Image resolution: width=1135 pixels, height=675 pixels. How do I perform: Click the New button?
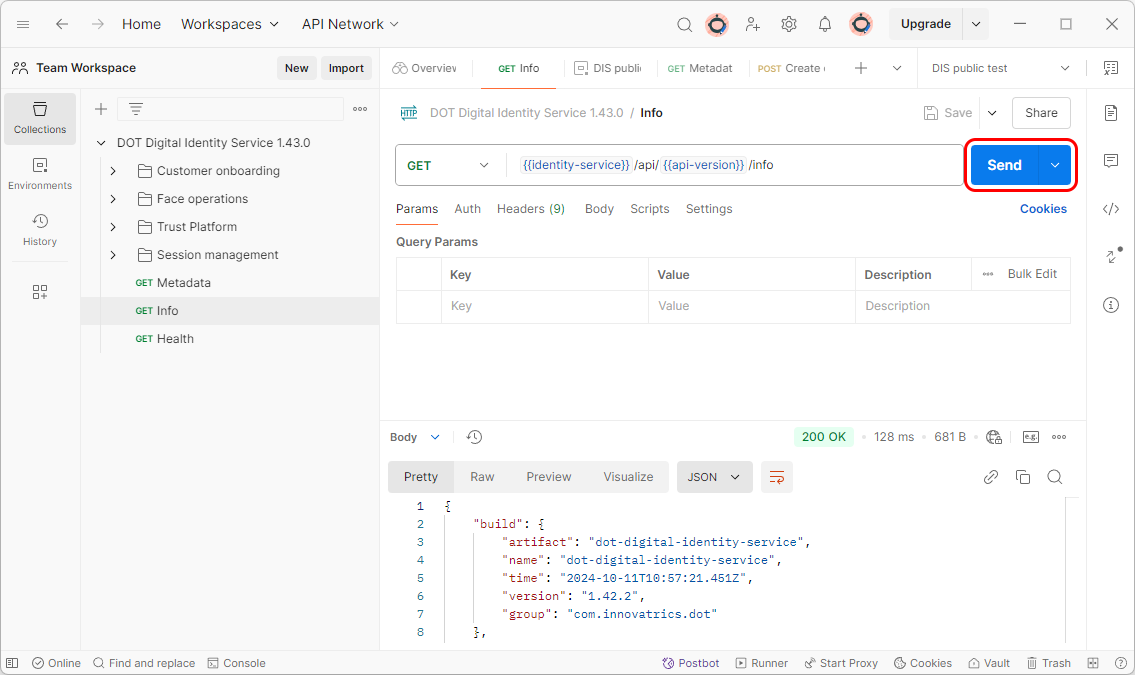pos(297,68)
